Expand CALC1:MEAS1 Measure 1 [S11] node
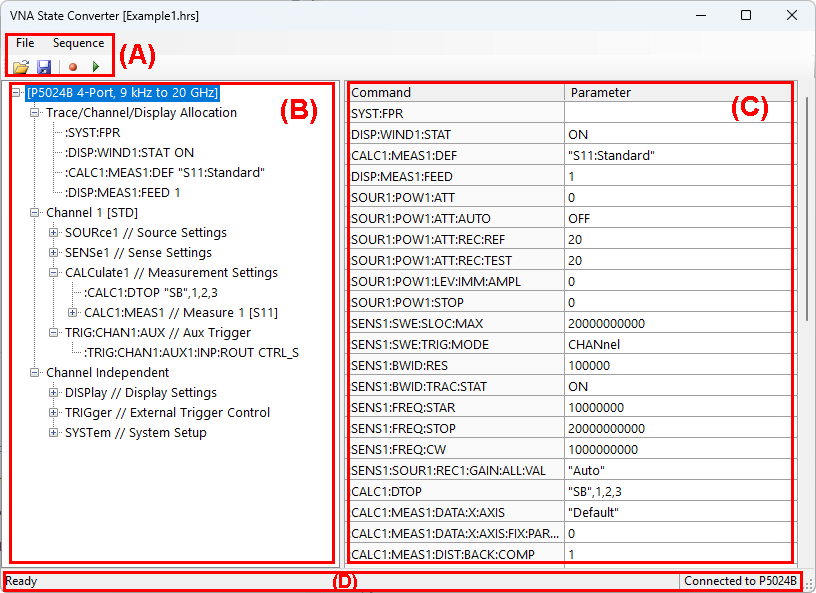Image resolution: width=816 pixels, height=593 pixels. pyautogui.click(x=72, y=313)
